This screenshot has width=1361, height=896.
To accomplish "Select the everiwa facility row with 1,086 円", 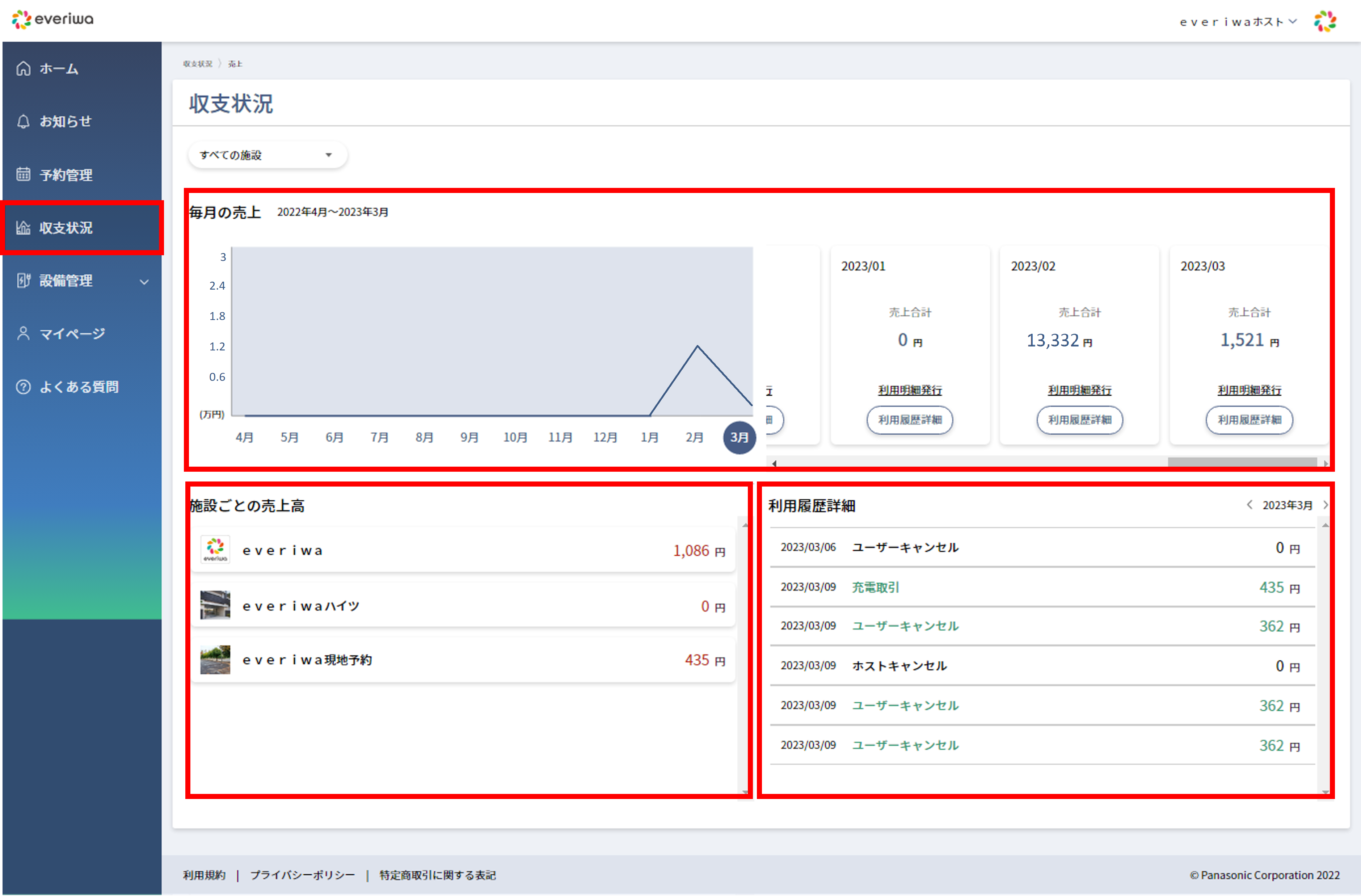I will (x=463, y=550).
